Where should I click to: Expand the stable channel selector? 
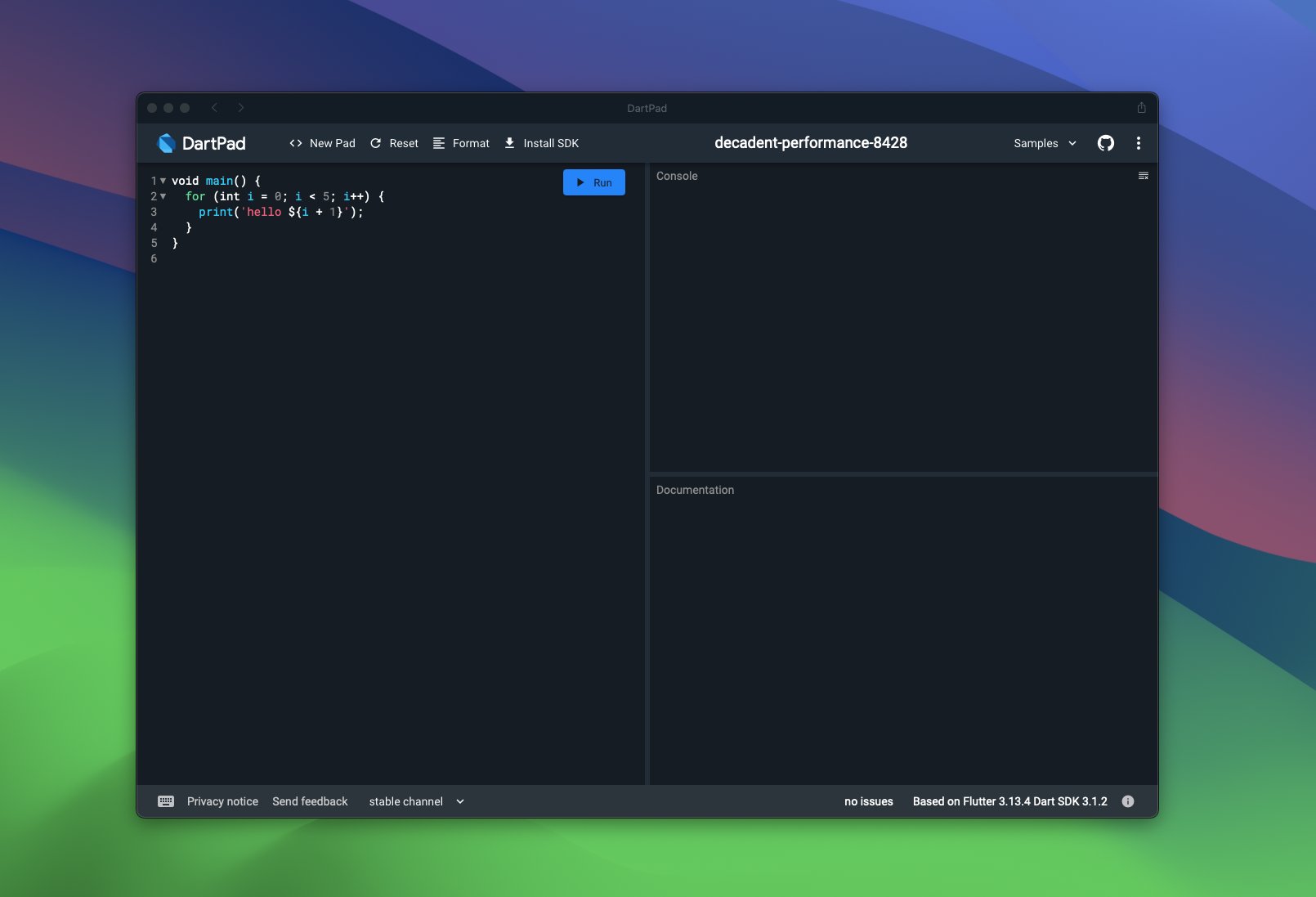[416, 801]
